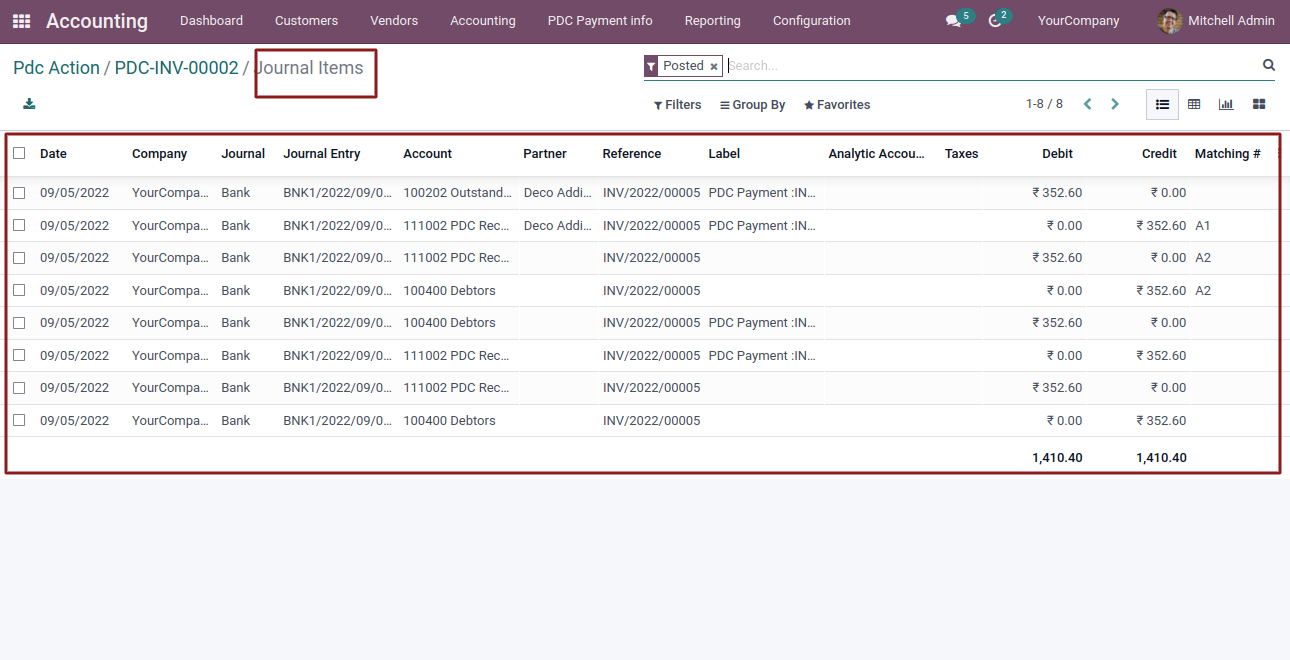Open the conversations messages icon
The width and height of the screenshot is (1290, 660).
(x=953, y=21)
